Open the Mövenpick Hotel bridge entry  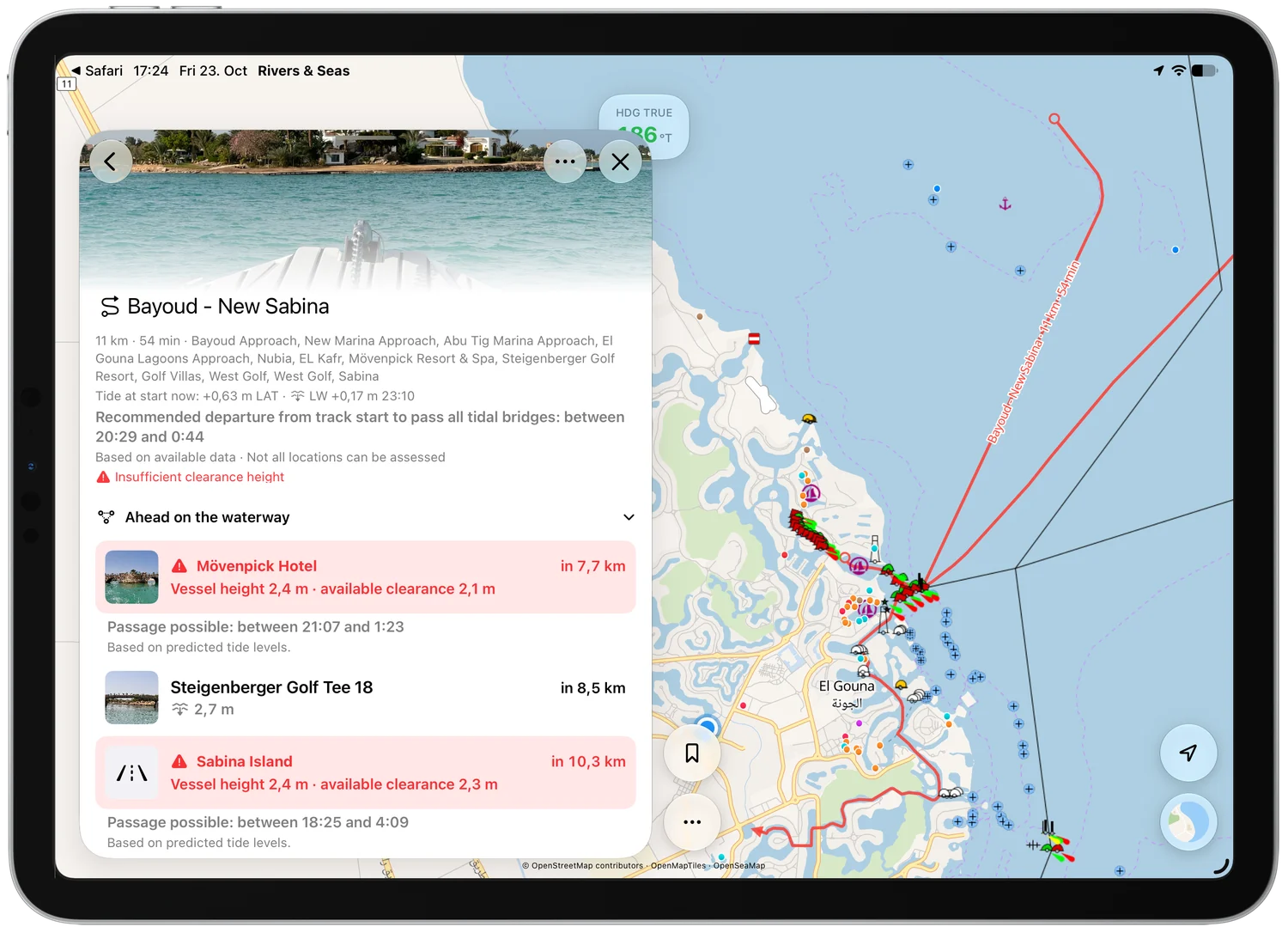366,577
